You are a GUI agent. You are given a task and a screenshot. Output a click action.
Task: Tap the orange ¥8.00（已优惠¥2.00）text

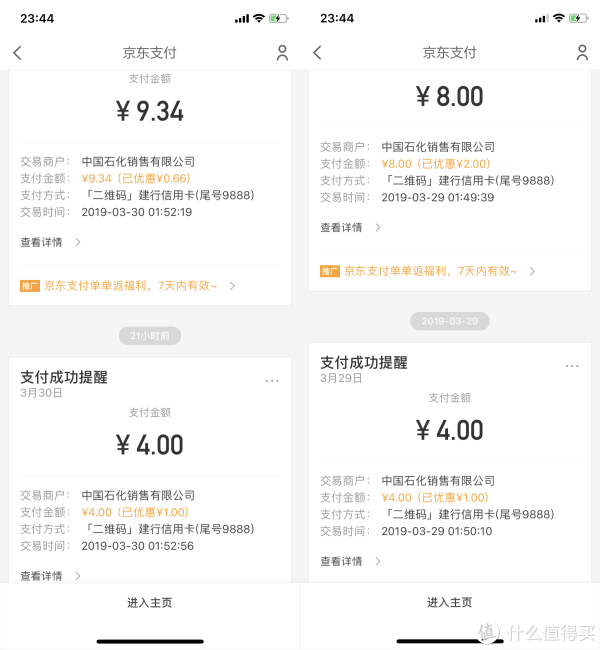point(436,164)
